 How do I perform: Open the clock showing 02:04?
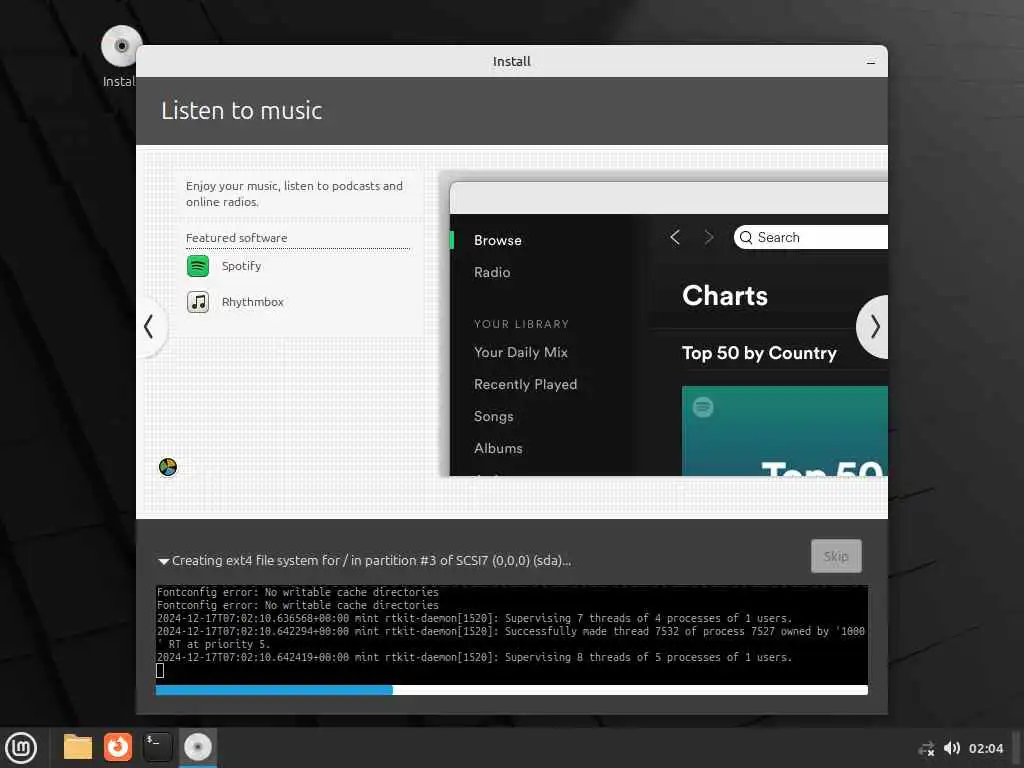click(x=985, y=748)
